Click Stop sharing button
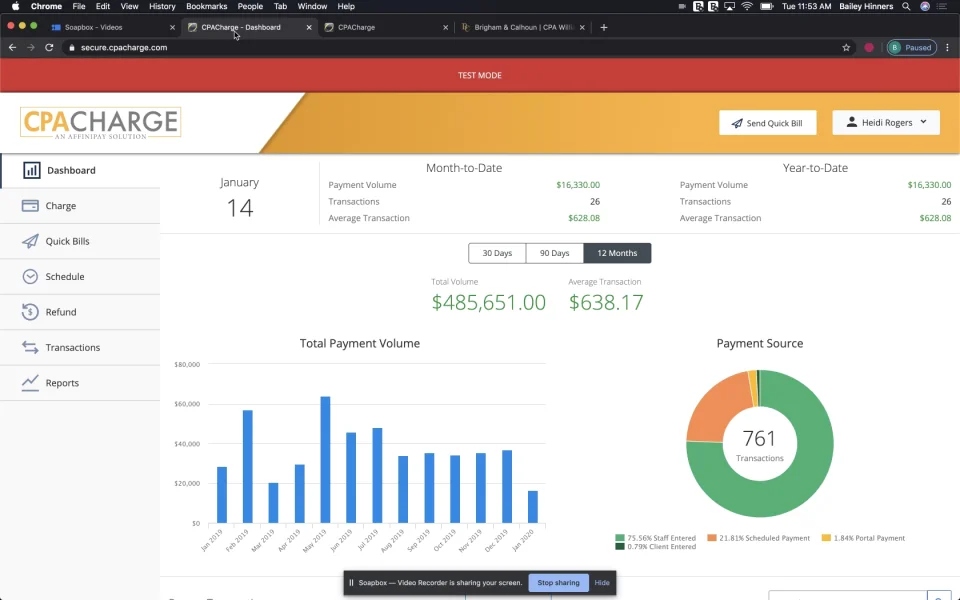The image size is (960, 600). pyautogui.click(x=558, y=583)
